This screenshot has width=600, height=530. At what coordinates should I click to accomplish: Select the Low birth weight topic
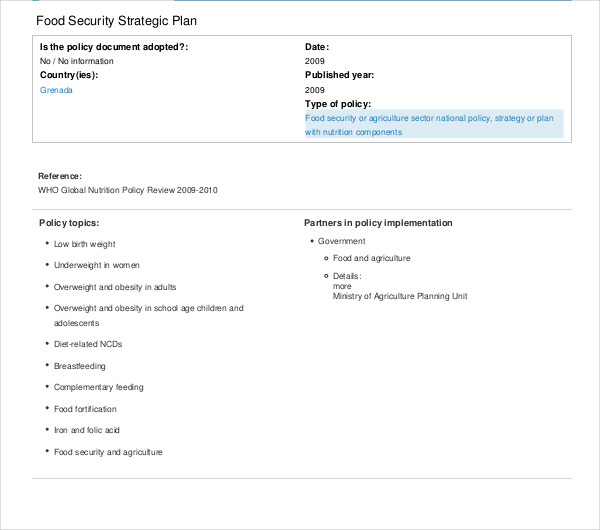tap(85, 244)
